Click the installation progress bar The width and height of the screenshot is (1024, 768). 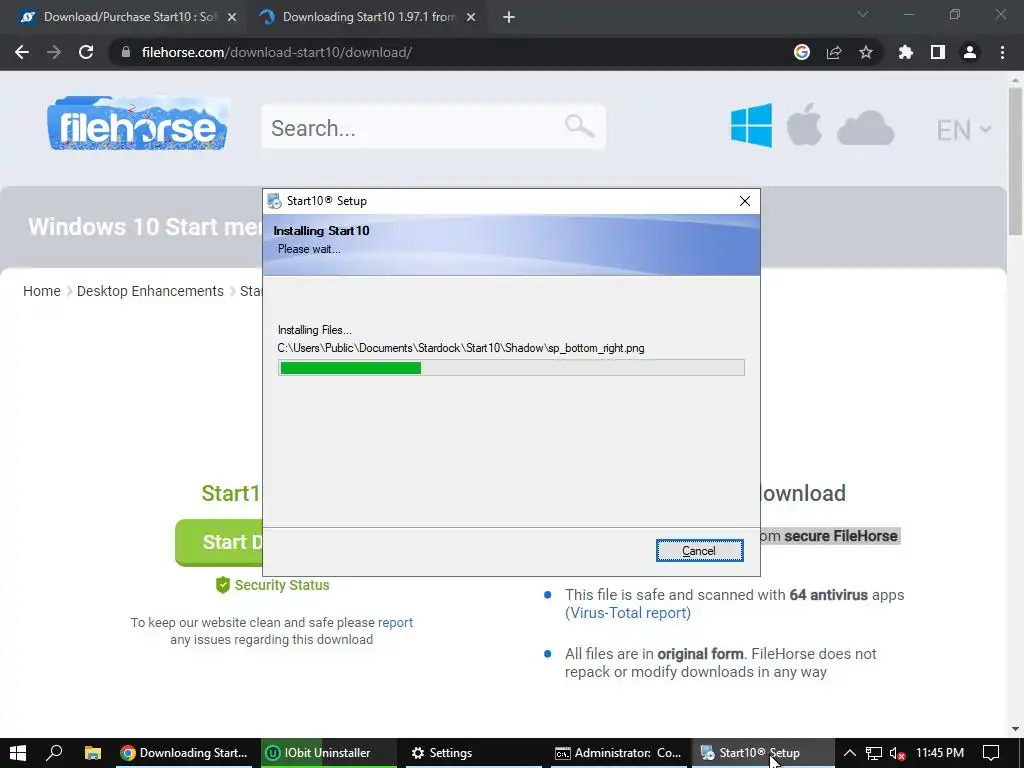pos(511,368)
